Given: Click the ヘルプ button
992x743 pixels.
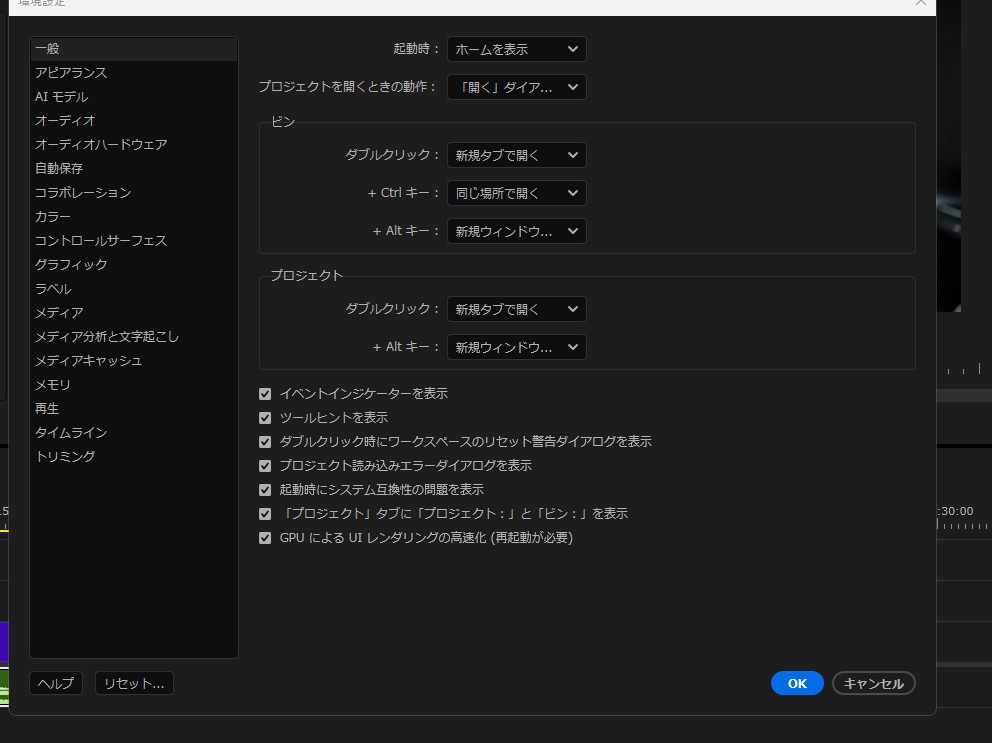Looking at the screenshot, I should pos(57,683).
